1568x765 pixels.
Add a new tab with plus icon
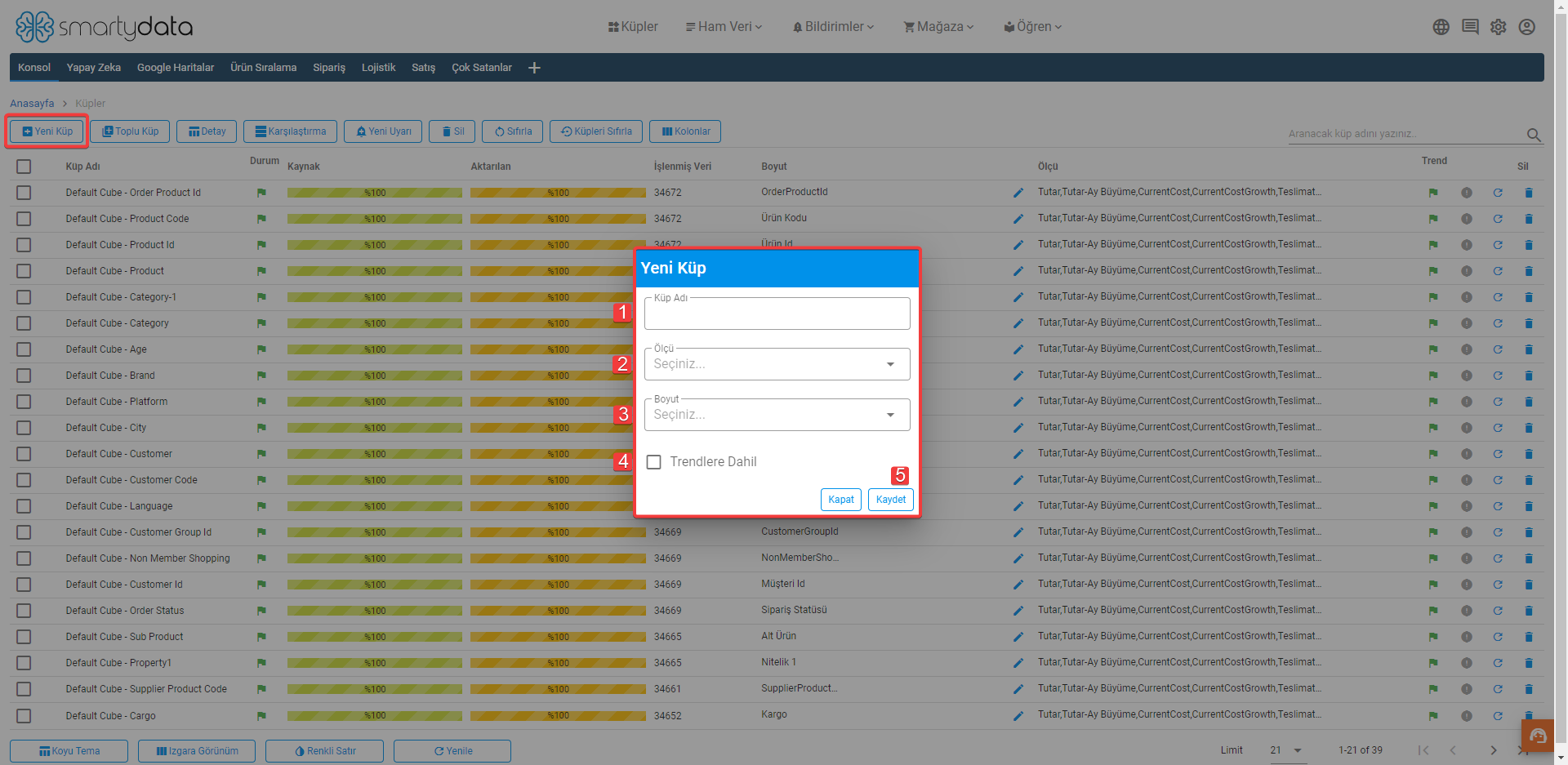pyautogui.click(x=534, y=68)
